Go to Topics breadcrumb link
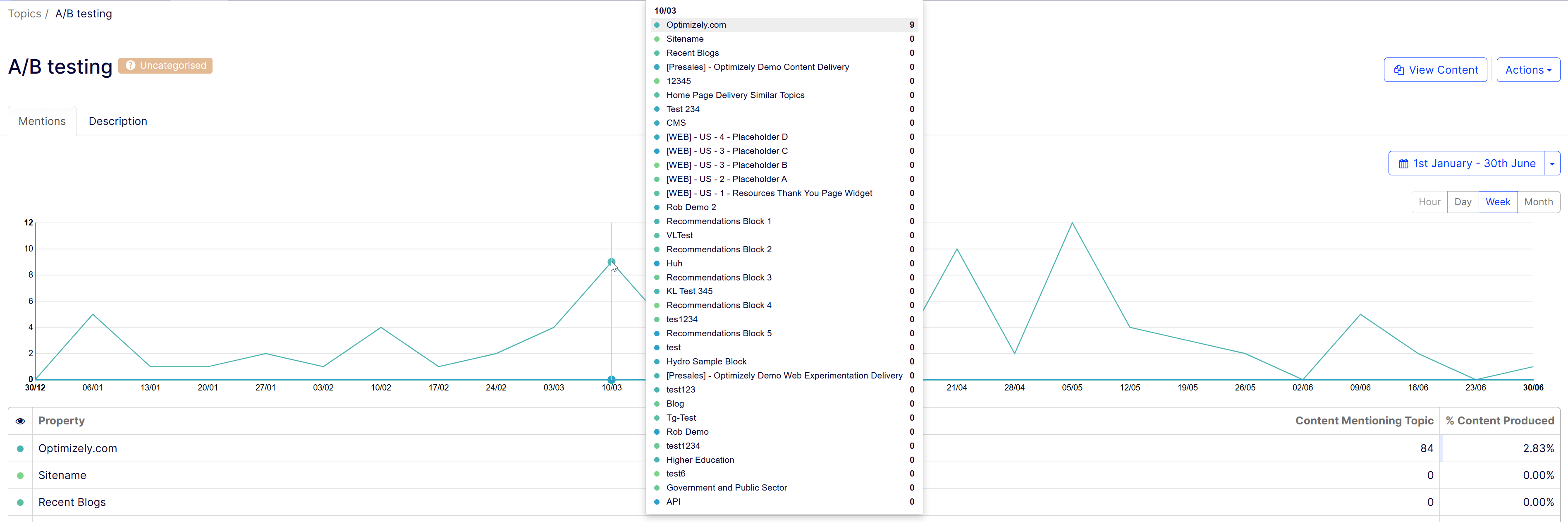Viewport: 1568px width, 522px height. pos(24,14)
